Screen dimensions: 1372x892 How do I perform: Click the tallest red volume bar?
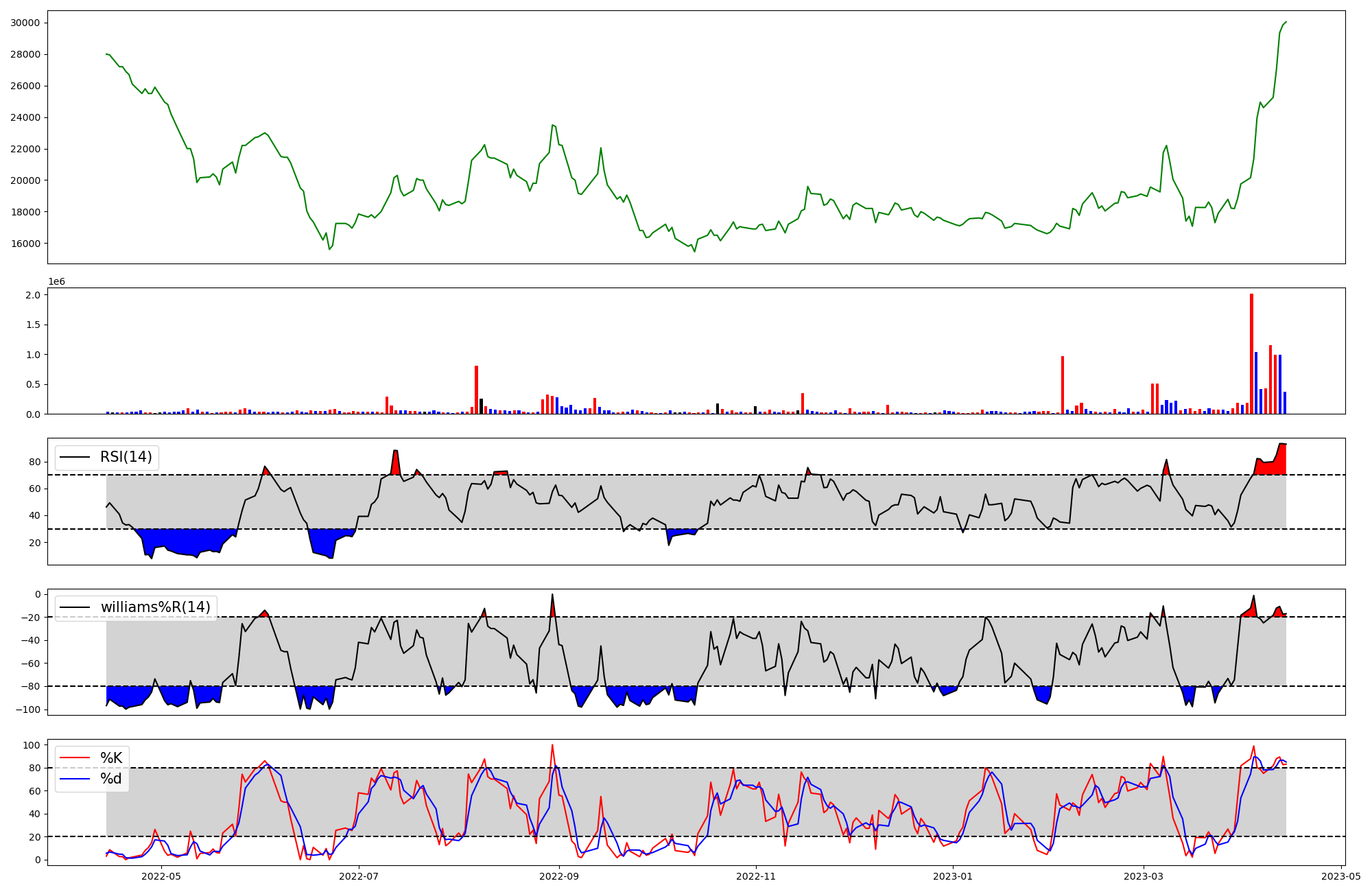pos(1251,353)
